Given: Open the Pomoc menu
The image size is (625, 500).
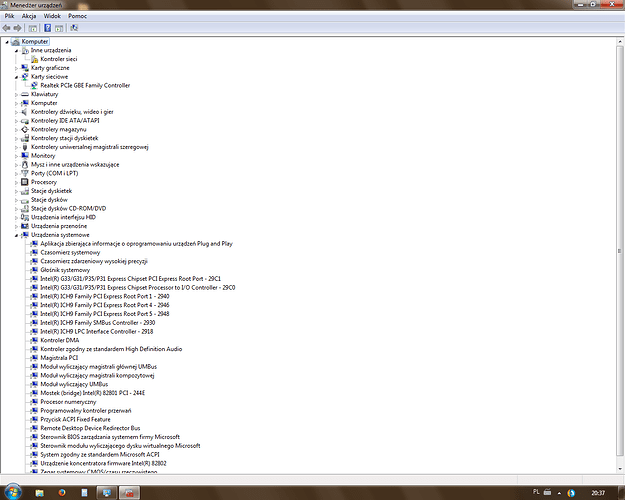Looking at the screenshot, I should [x=77, y=16].
